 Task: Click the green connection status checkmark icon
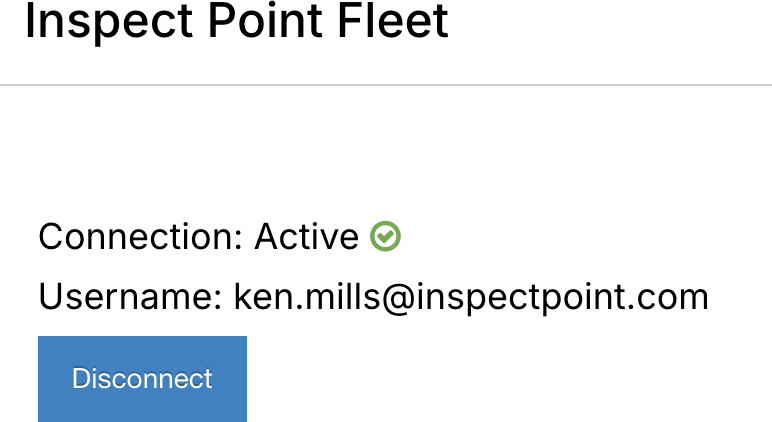tap(385, 236)
